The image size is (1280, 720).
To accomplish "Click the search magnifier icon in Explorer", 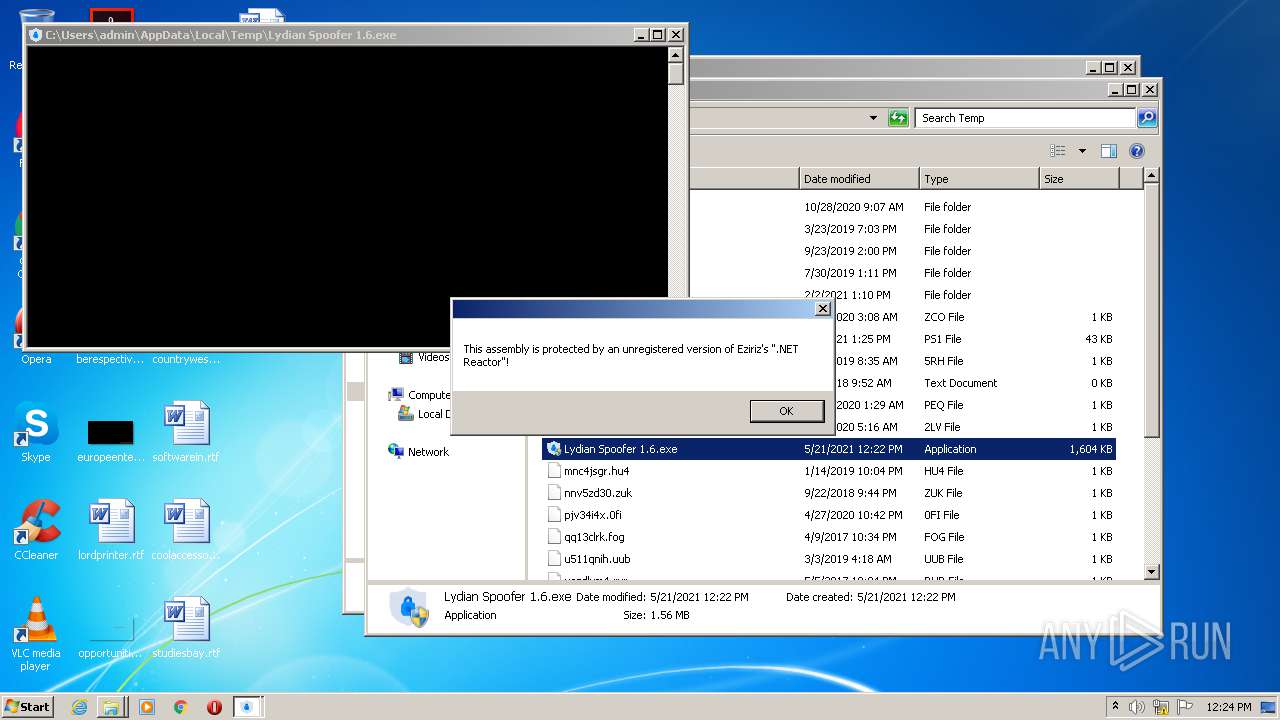I will (x=1147, y=118).
